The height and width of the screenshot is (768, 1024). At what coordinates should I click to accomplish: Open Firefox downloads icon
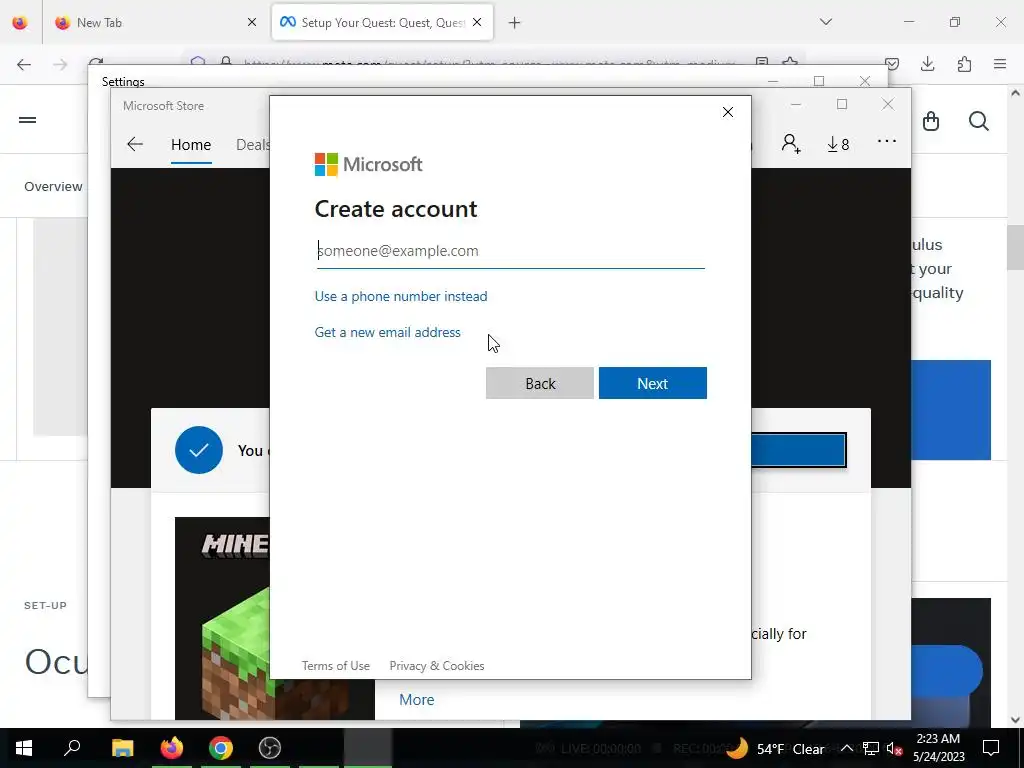[927, 64]
